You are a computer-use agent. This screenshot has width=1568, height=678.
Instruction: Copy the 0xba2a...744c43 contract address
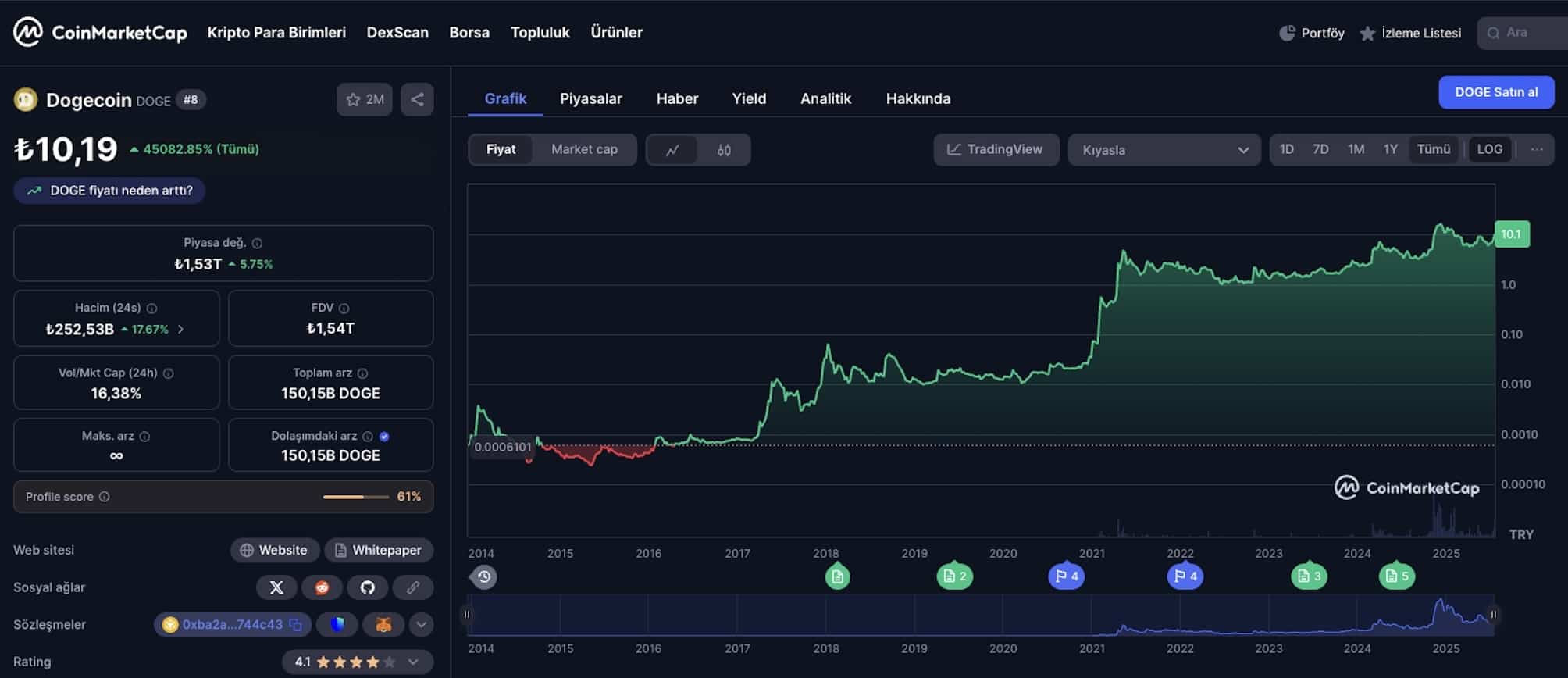295,625
